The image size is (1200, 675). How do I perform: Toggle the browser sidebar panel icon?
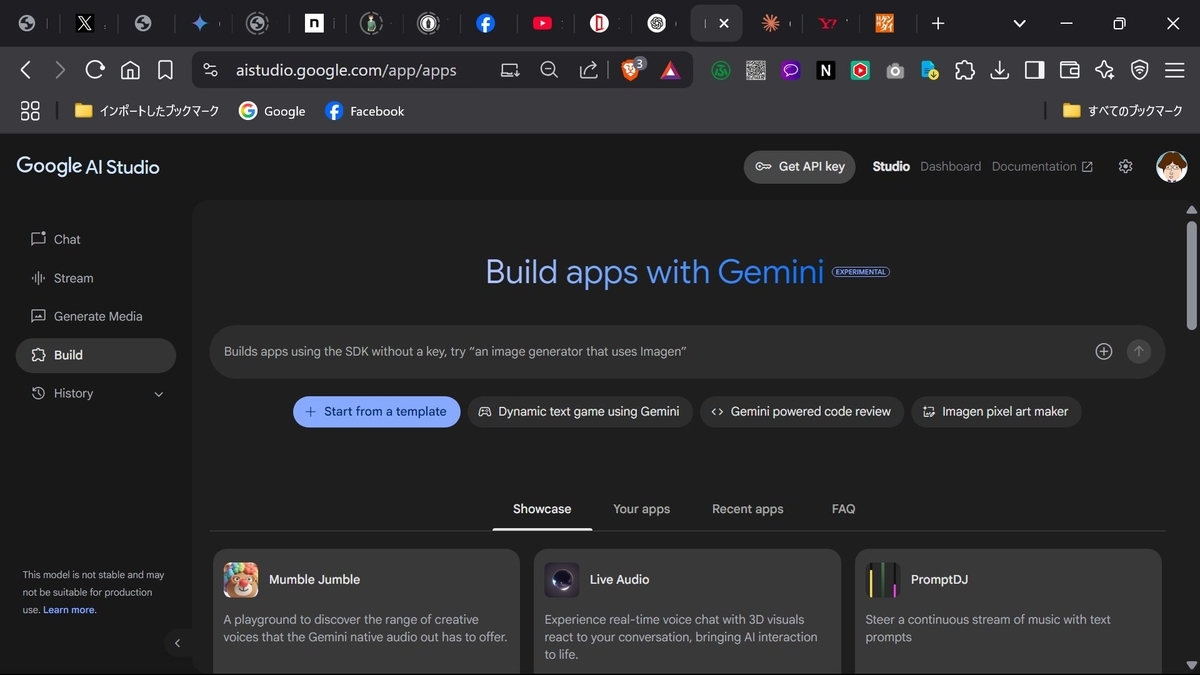point(1035,70)
